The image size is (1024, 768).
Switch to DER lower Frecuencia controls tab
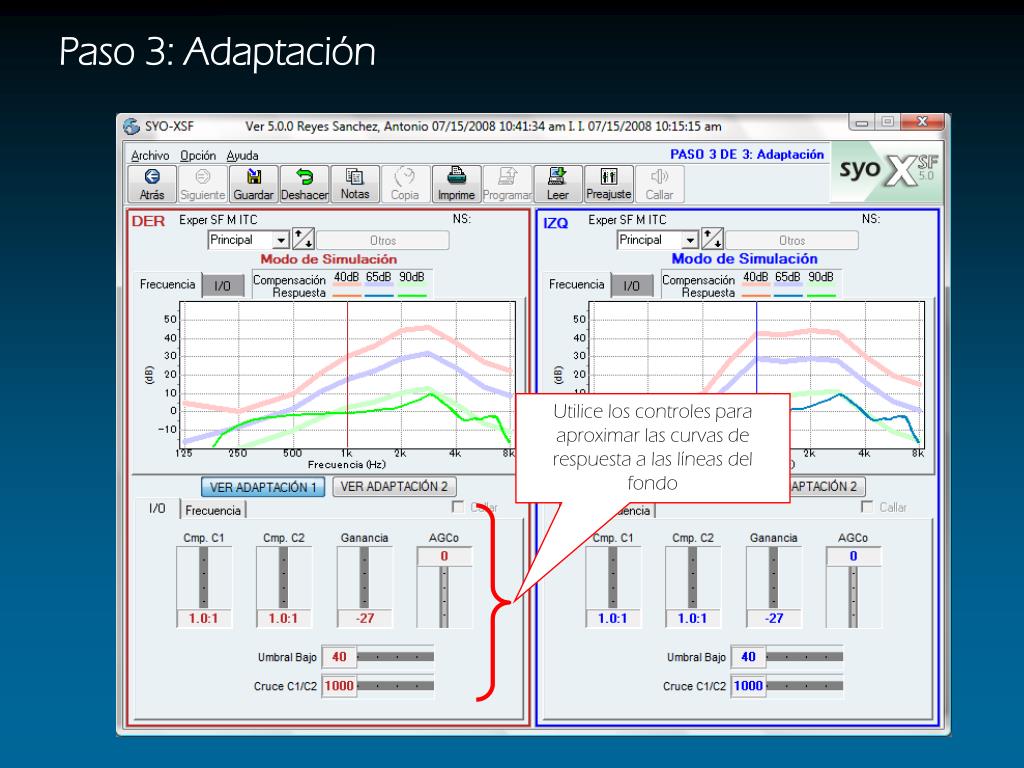pyautogui.click(x=213, y=511)
